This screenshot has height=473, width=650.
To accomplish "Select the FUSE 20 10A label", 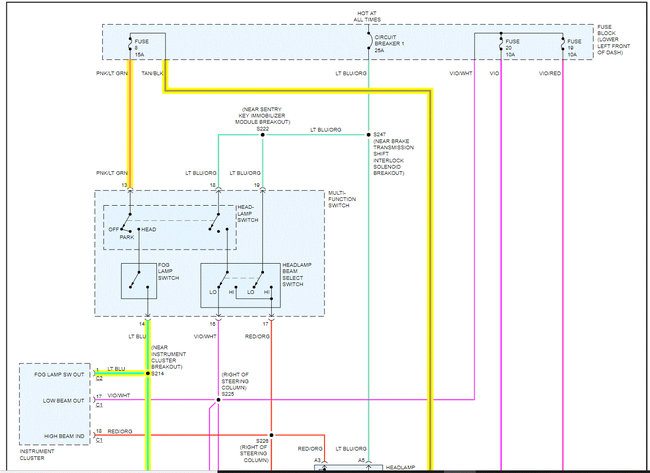I will 513,48.
